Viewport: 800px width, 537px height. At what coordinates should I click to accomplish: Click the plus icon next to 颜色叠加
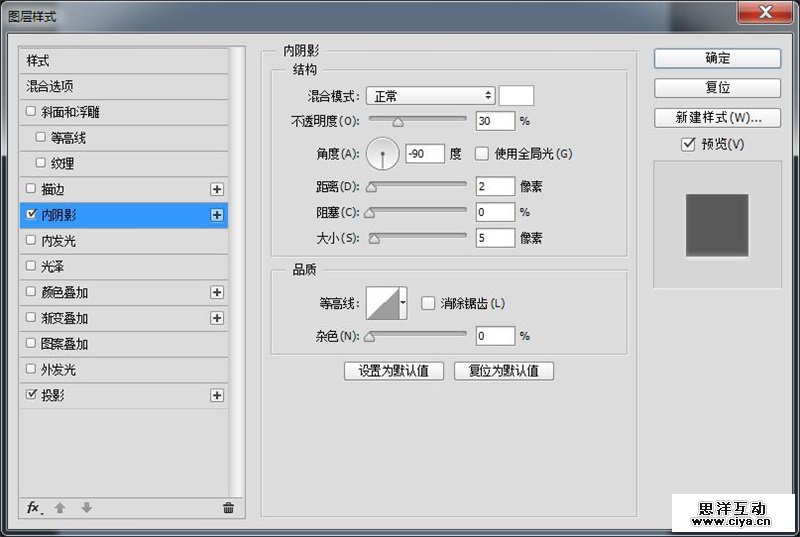pyautogui.click(x=217, y=293)
